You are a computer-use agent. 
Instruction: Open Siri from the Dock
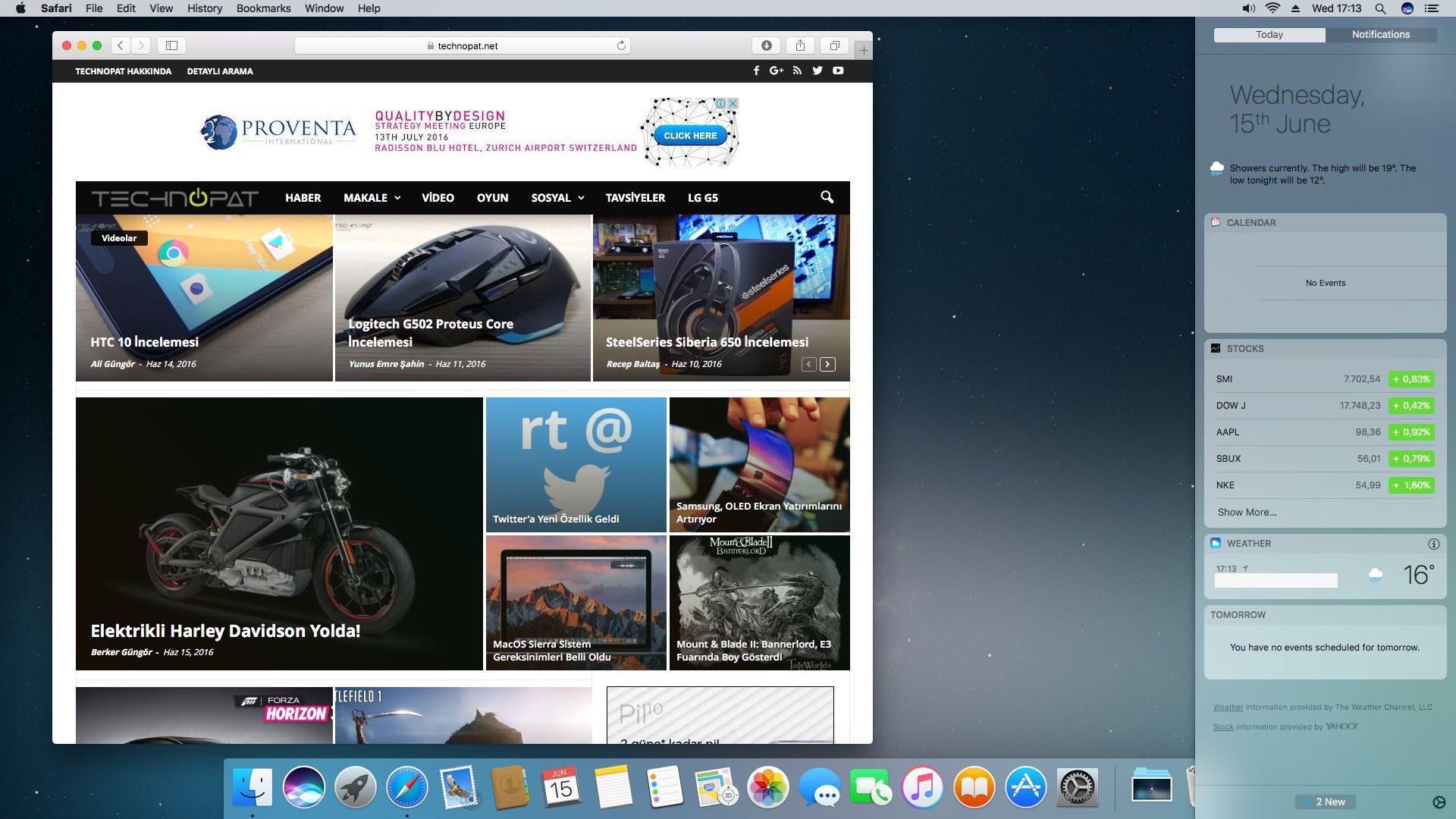[304, 787]
